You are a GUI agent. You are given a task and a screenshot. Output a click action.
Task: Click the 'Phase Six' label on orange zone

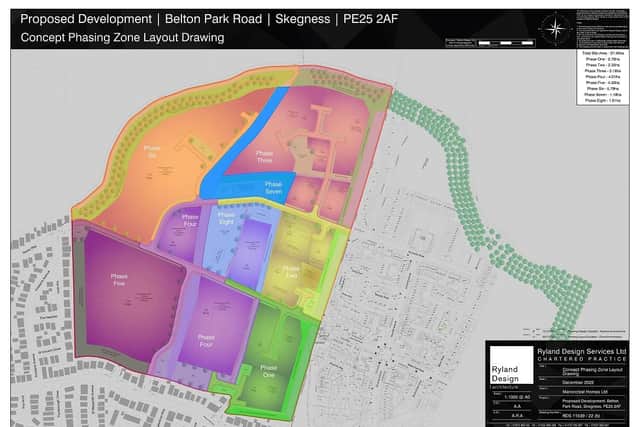pyautogui.click(x=152, y=151)
